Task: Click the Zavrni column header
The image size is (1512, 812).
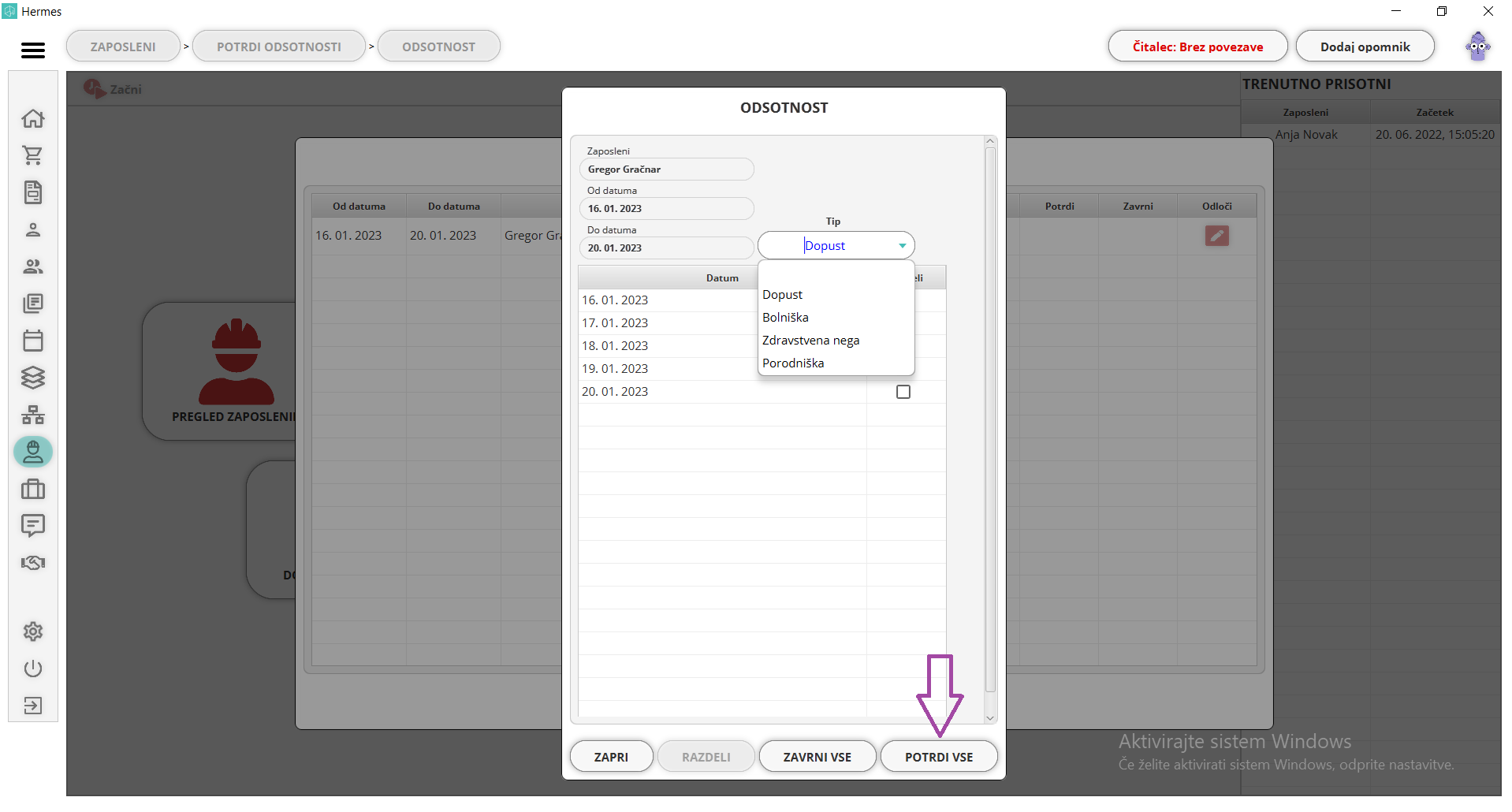Action: click(x=1138, y=207)
